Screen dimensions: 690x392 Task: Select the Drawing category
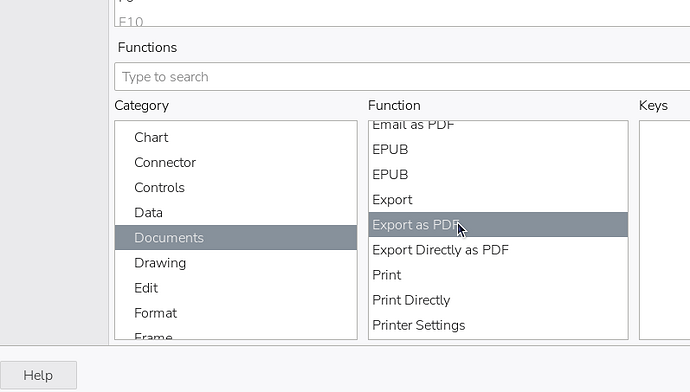[236, 263]
